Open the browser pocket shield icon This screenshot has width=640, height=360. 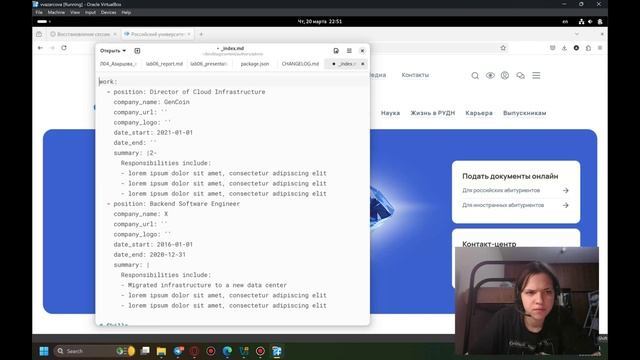(x=552, y=48)
